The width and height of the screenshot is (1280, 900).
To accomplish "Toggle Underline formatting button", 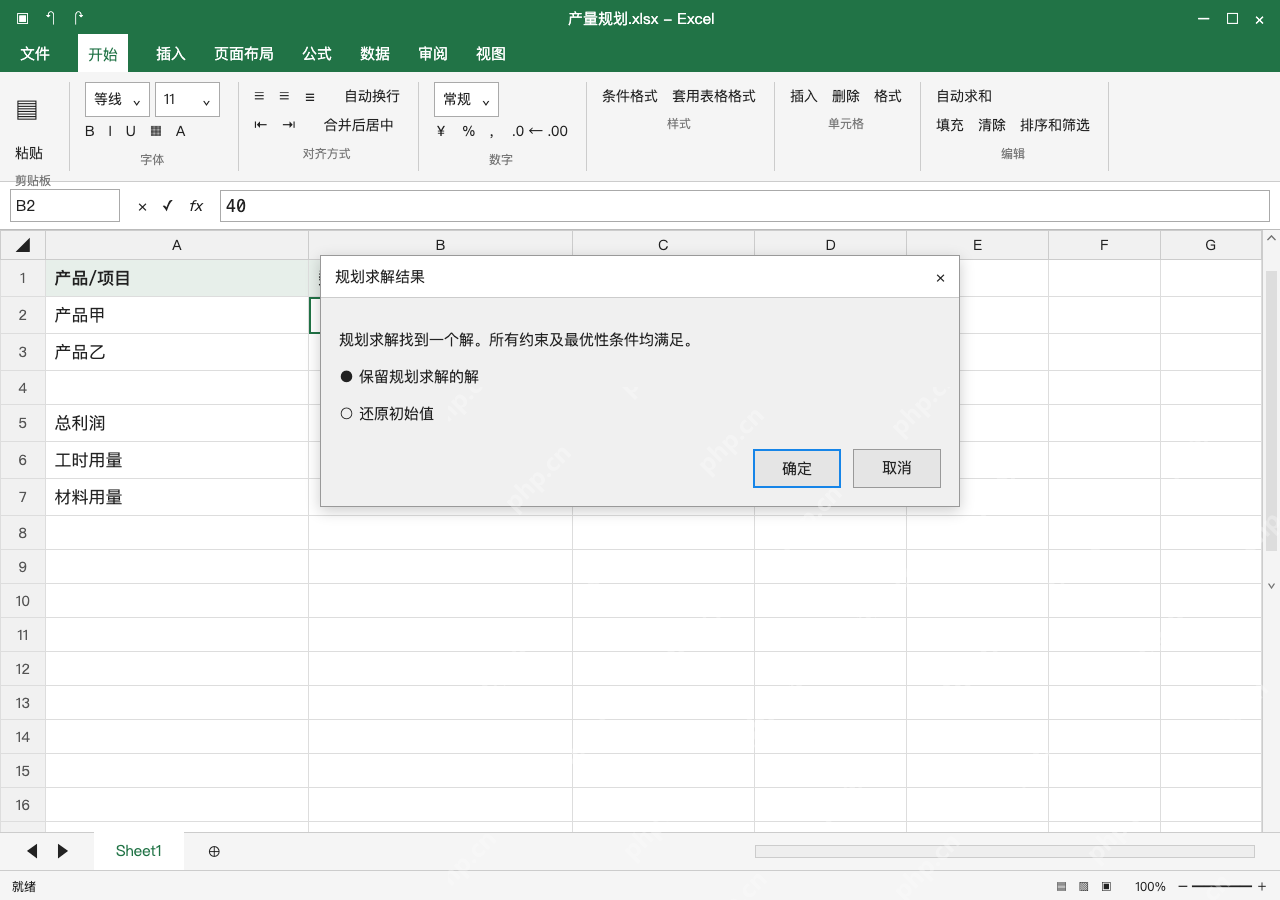I will coord(130,131).
